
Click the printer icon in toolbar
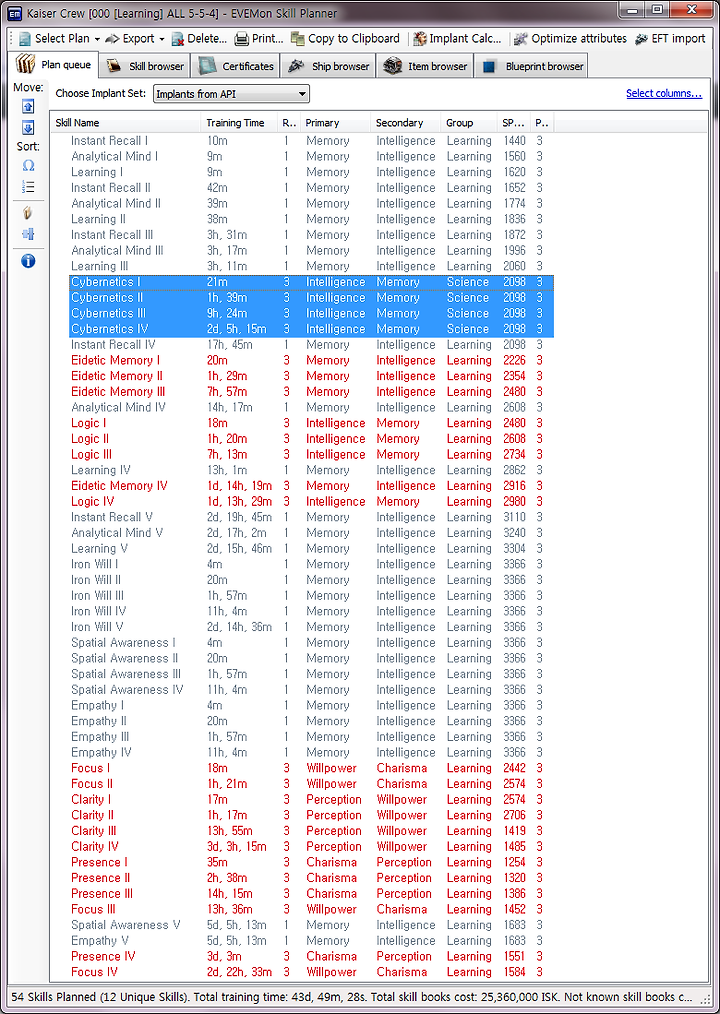[242, 39]
